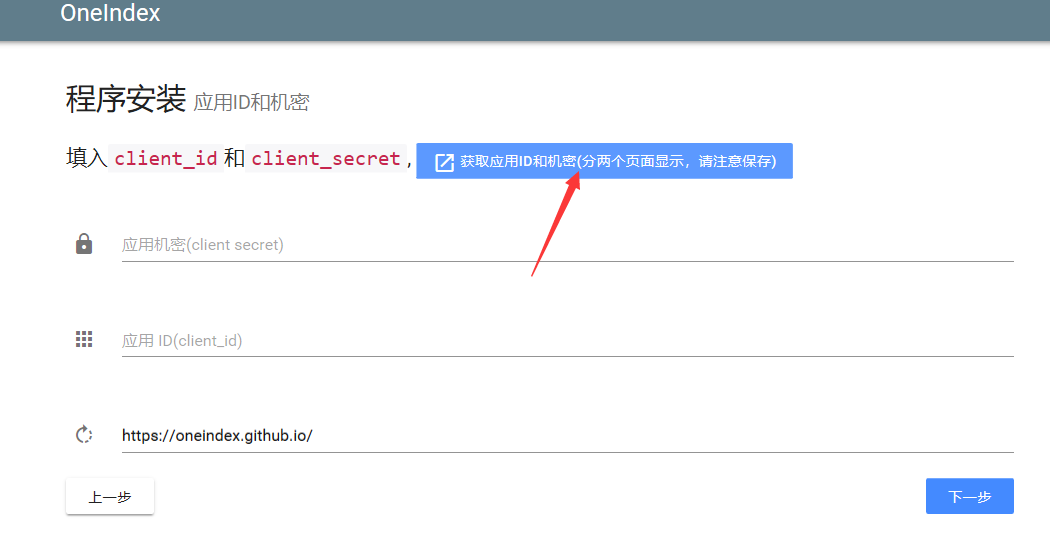1050x556 pixels.
Task: Click the open-in-new icon on blue button
Action: point(445,162)
